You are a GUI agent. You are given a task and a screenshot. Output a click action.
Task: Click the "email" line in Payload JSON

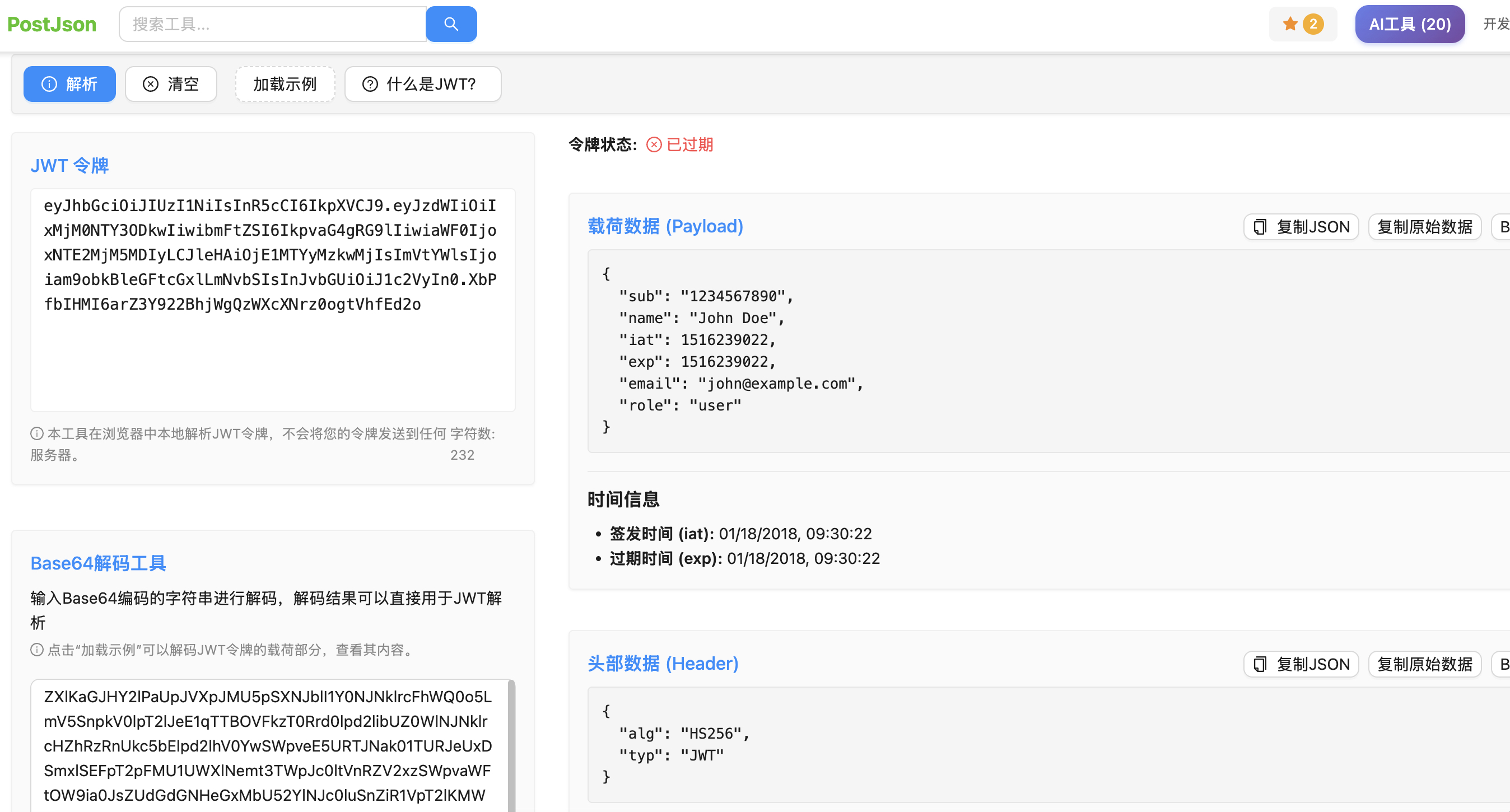tap(741, 384)
